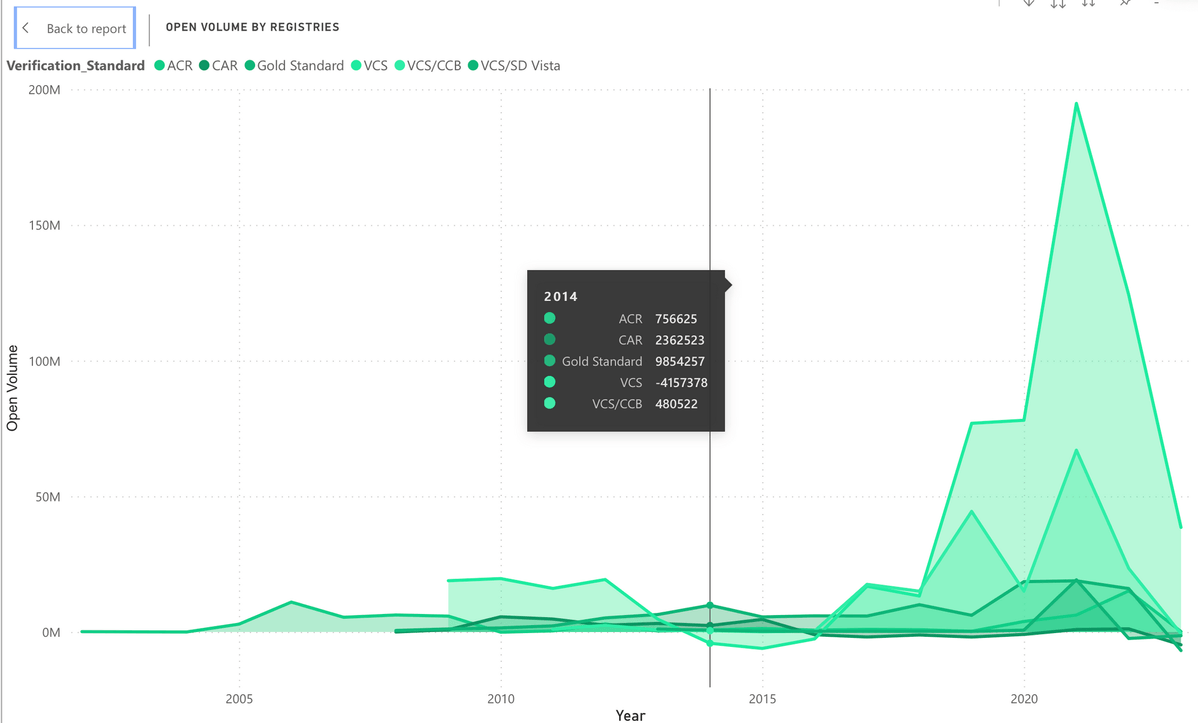Viewport: 1198px width, 723px height.
Task: Click the 2014 tooltip header
Action: point(561,297)
